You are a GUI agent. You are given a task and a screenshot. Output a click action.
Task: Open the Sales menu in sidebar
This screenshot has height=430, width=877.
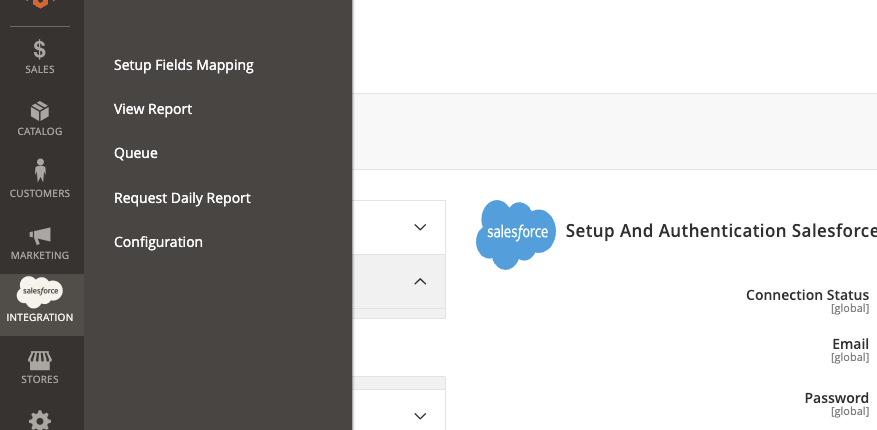tap(40, 57)
